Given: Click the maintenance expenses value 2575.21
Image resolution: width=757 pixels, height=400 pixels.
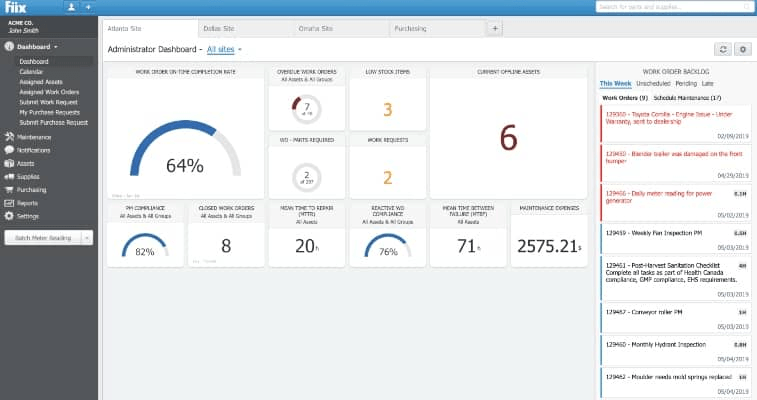Looking at the screenshot, I should pyautogui.click(x=549, y=246).
